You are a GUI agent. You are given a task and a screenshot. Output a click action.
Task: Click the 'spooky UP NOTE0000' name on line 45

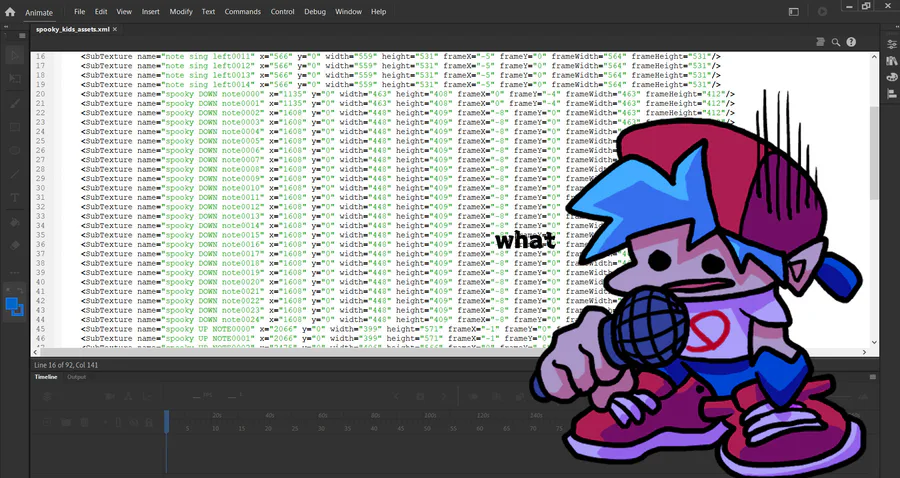pos(208,329)
